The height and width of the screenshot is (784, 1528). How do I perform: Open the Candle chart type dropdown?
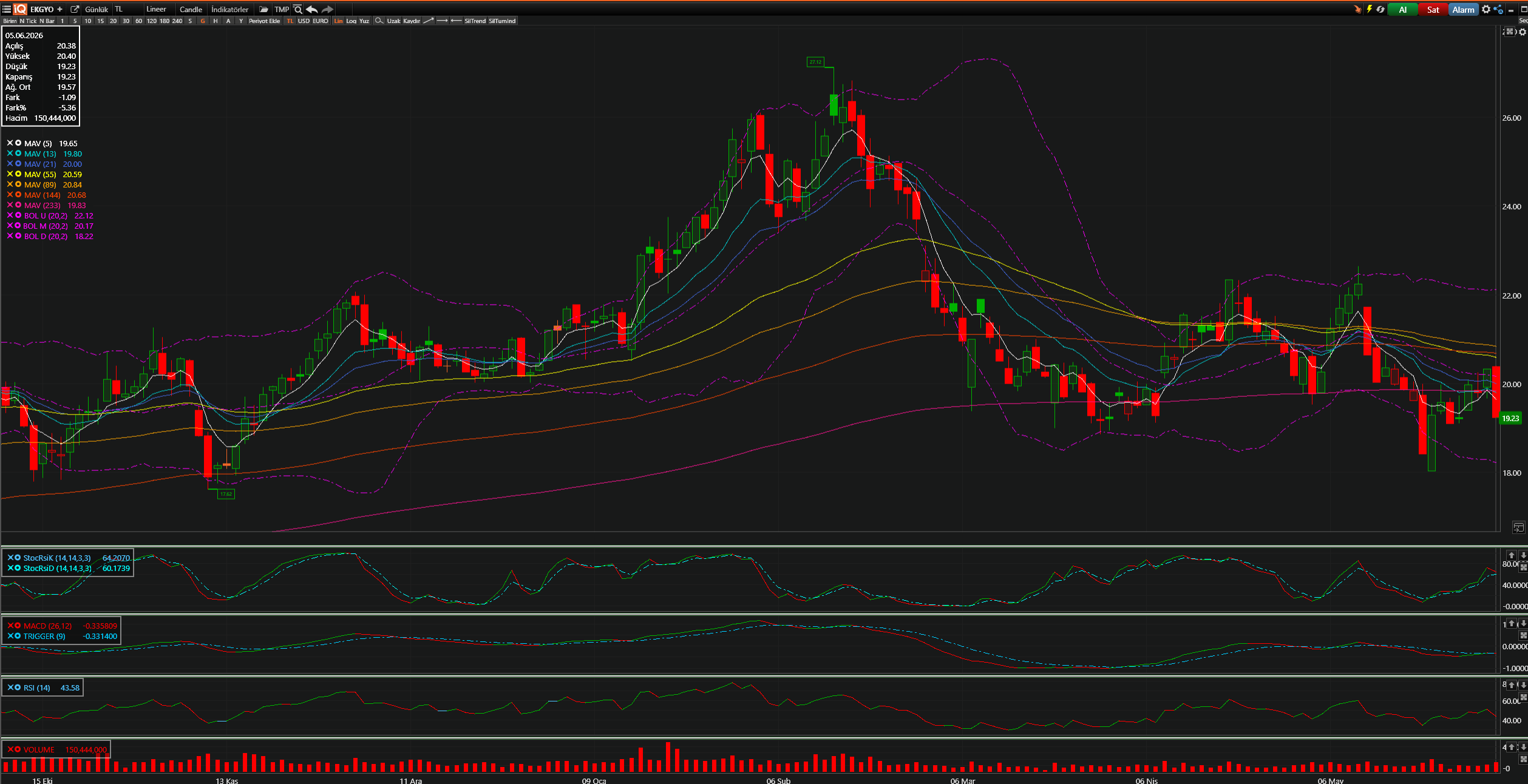191,9
